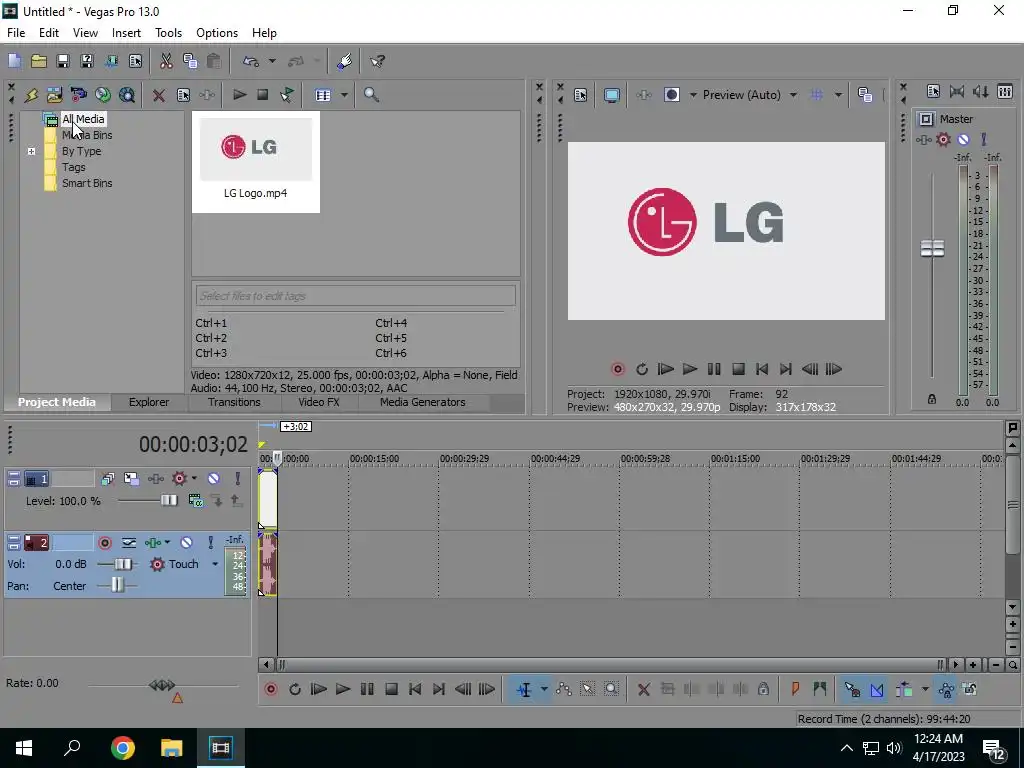The width and height of the screenshot is (1024, 768).
Task: Open Touch automation mode dropdown on track 2
Action: point(215,564)
